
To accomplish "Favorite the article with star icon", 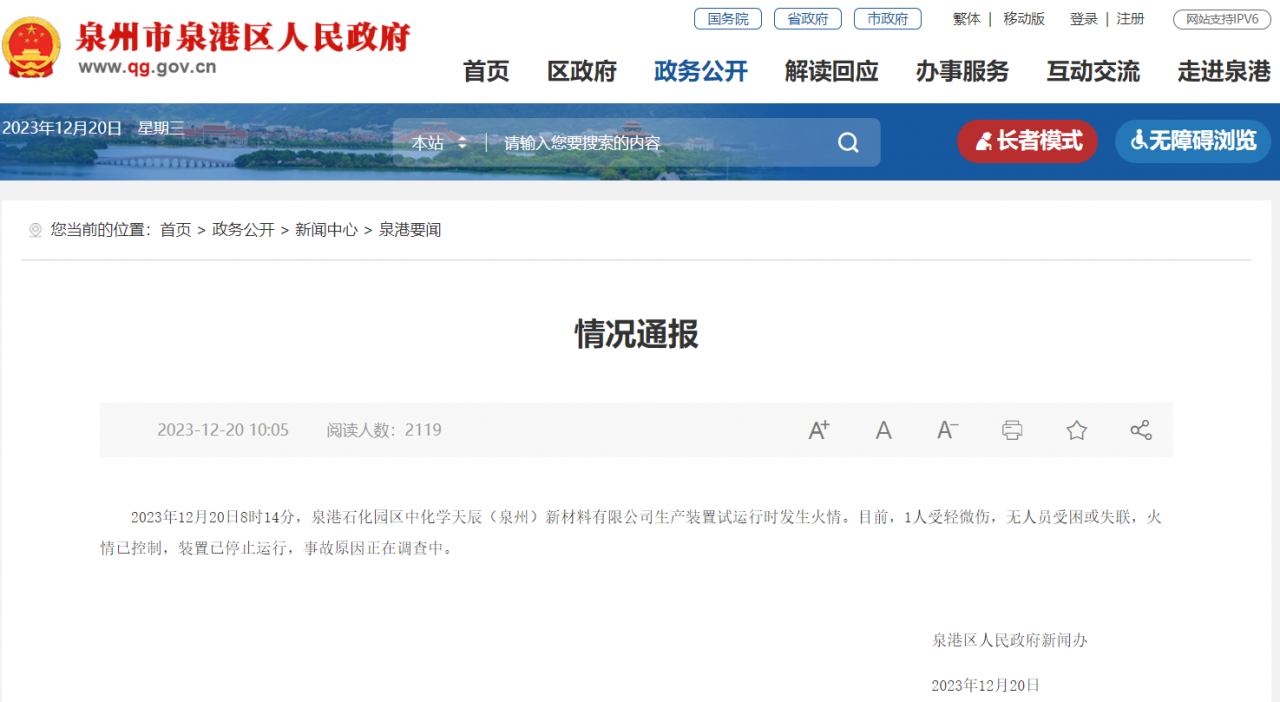I will pos(1076,430).
